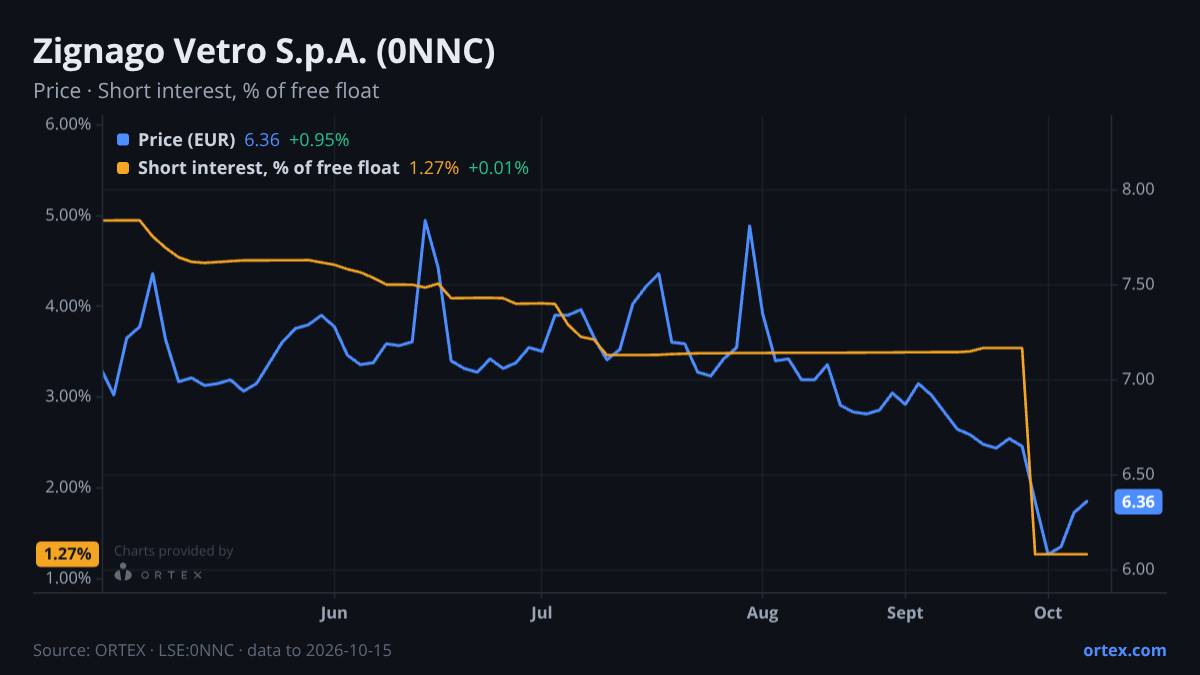Image resolution: width=1200 pixels, height=675 pixels.
Task: Click the Aug x-axis label
Action: [763, 612]
